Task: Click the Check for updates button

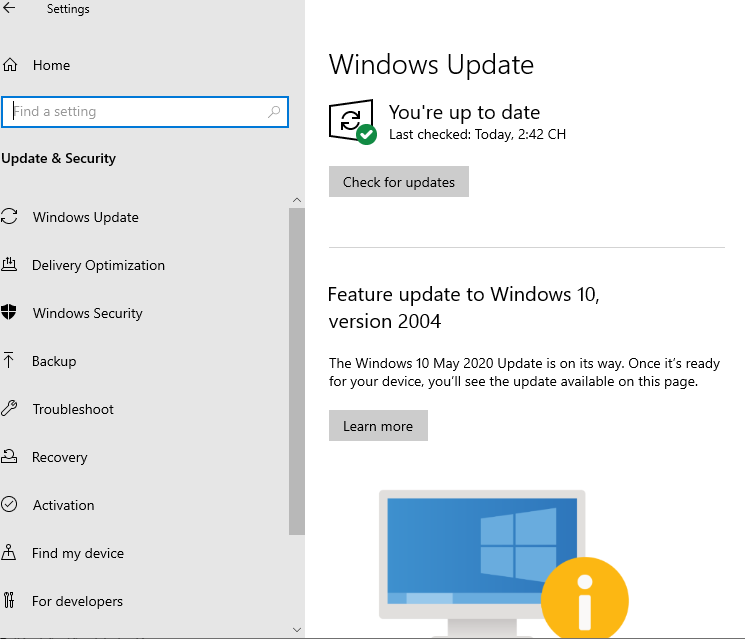Action: (399, 181)
